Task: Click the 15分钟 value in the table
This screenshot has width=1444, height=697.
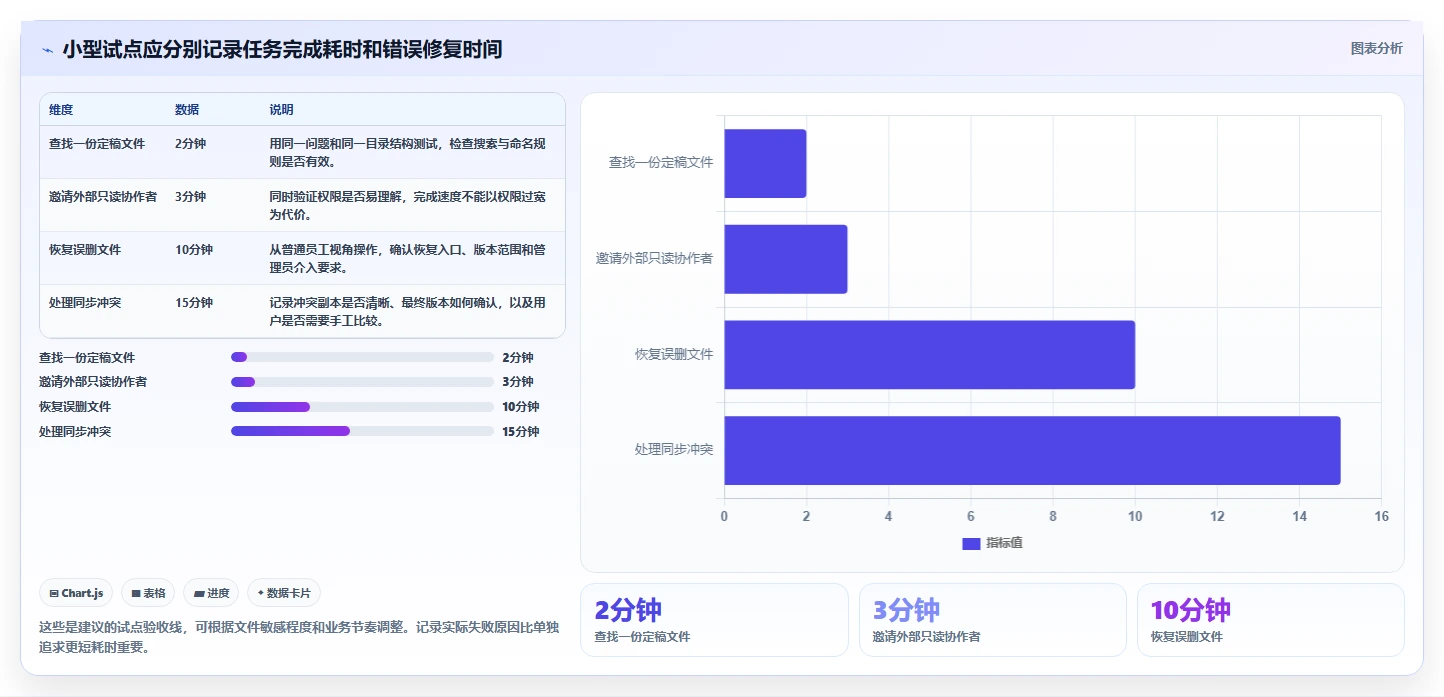Action: tap(194, 303)
